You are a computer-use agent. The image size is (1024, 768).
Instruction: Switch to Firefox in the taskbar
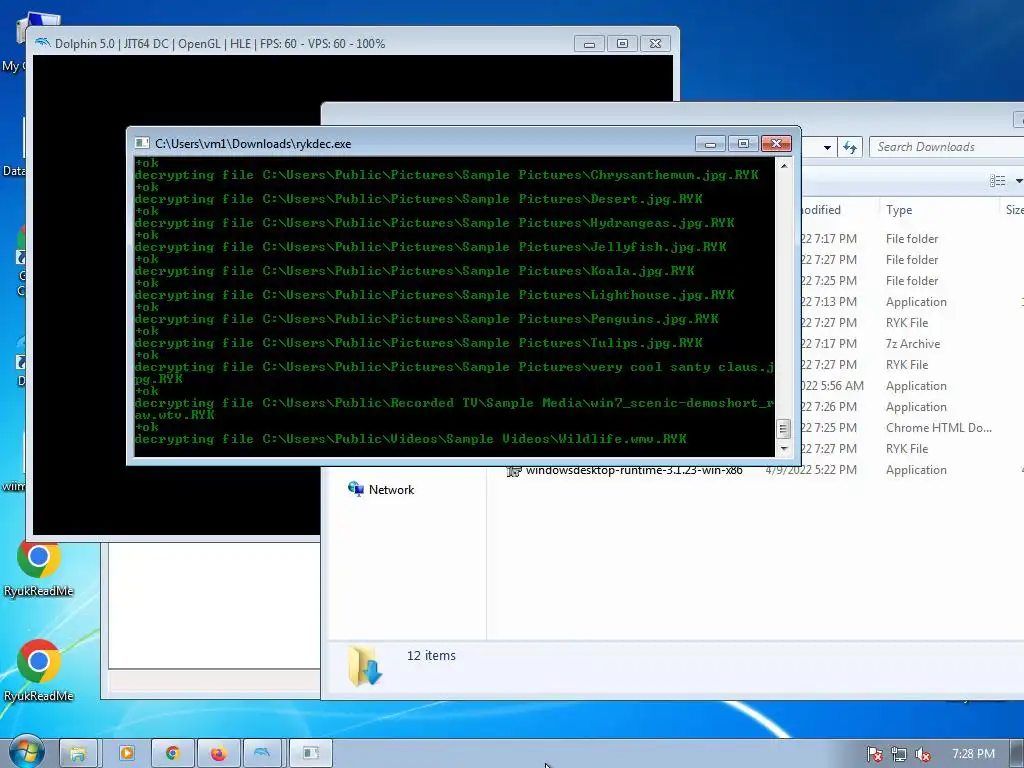click(x=218, y=754)
